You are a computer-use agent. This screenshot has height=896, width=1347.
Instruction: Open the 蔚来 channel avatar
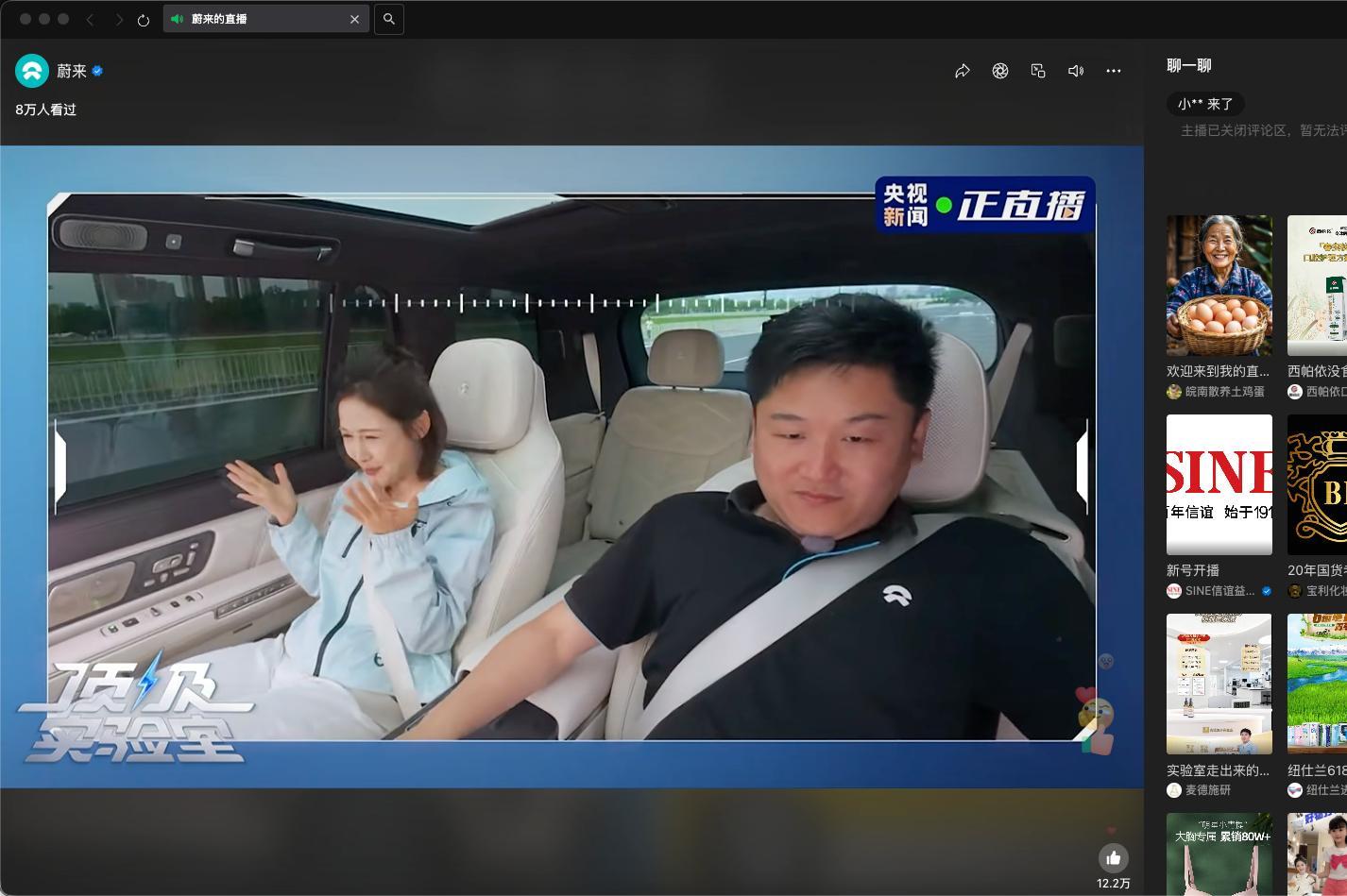pyautogui.click(x=32, y=71)
